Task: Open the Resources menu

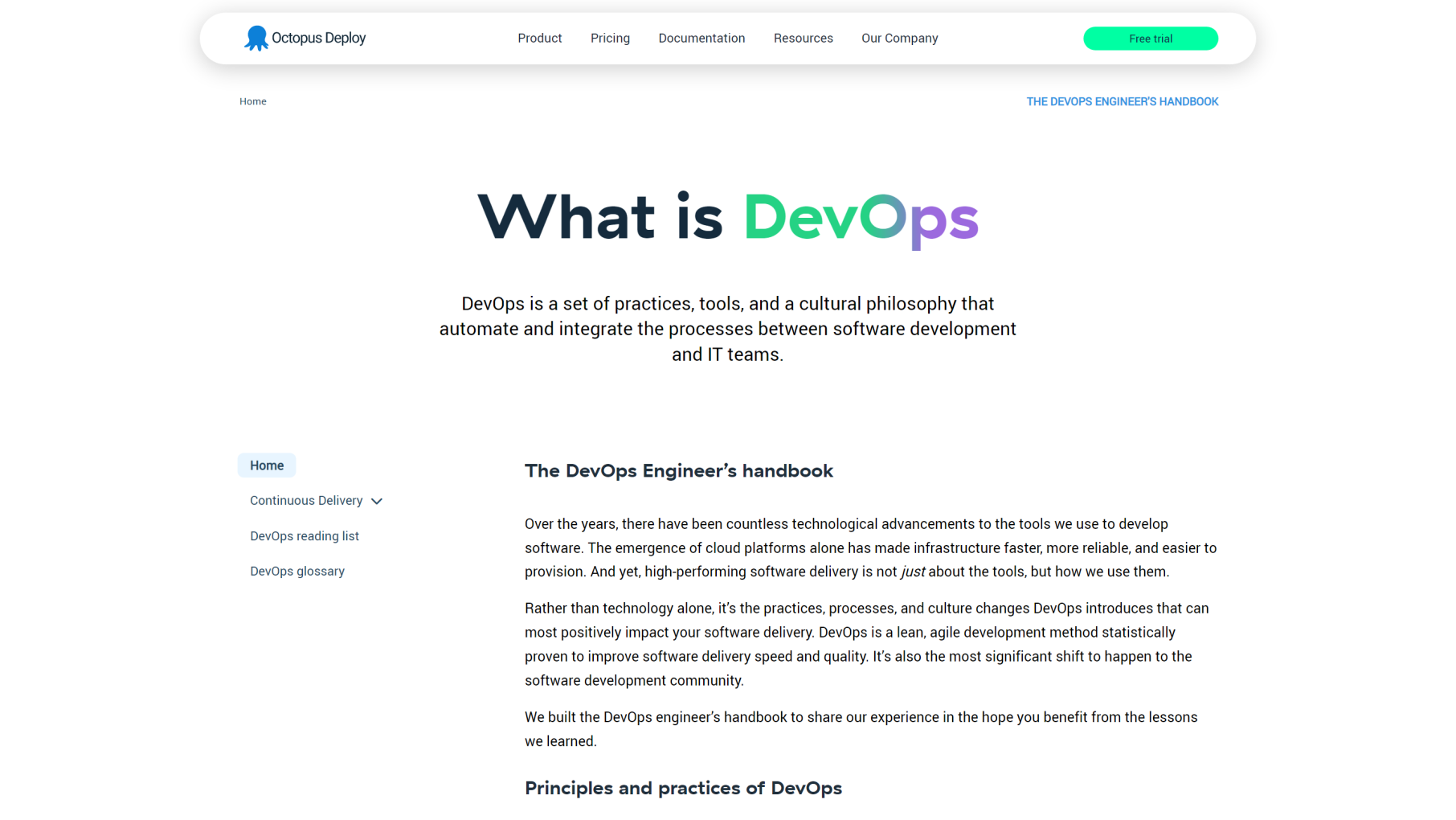Action: coord(803,38)
